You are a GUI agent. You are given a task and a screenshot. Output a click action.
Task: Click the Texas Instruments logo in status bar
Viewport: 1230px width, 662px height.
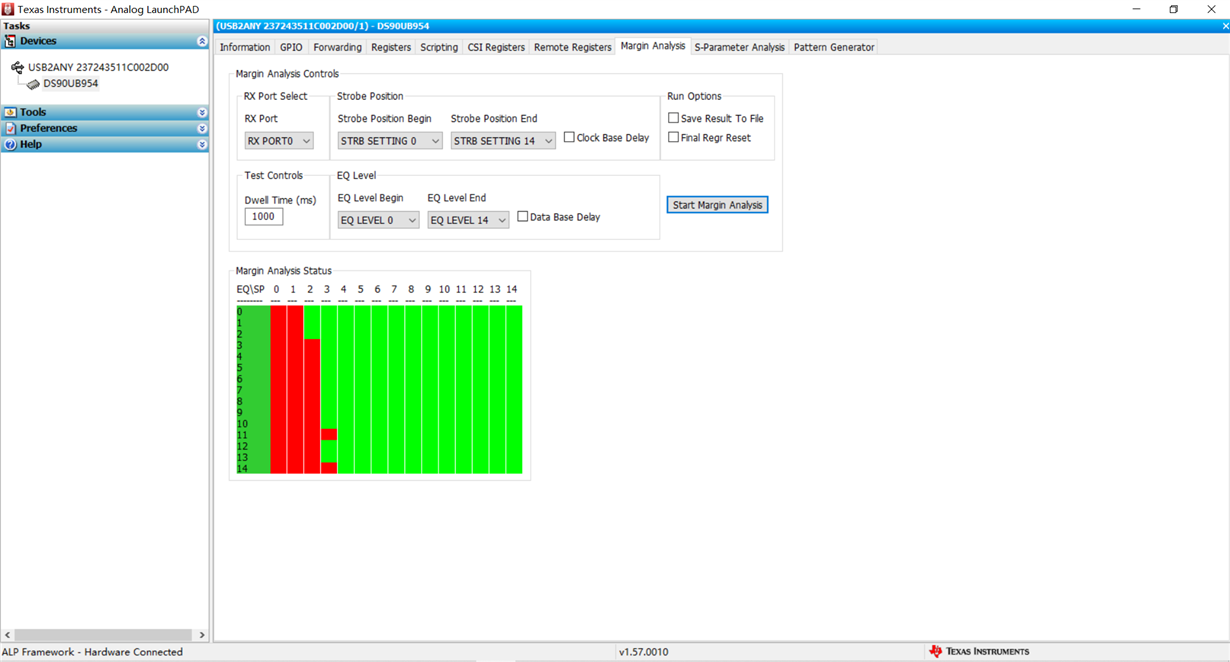(x=935, y=652)
